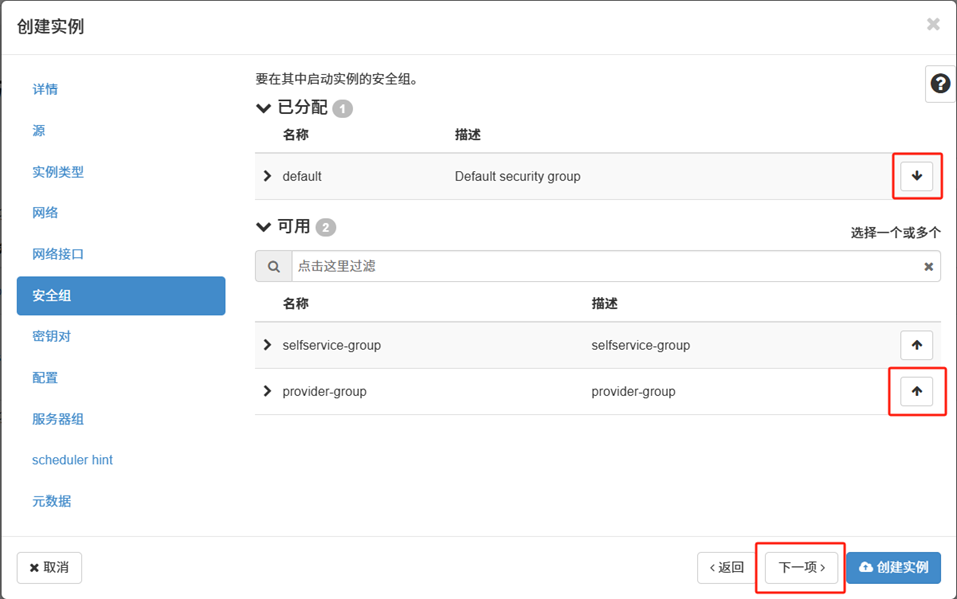
Task: Click the provider-group name cell
Action: pyautogui.click(x=324, y=391)
